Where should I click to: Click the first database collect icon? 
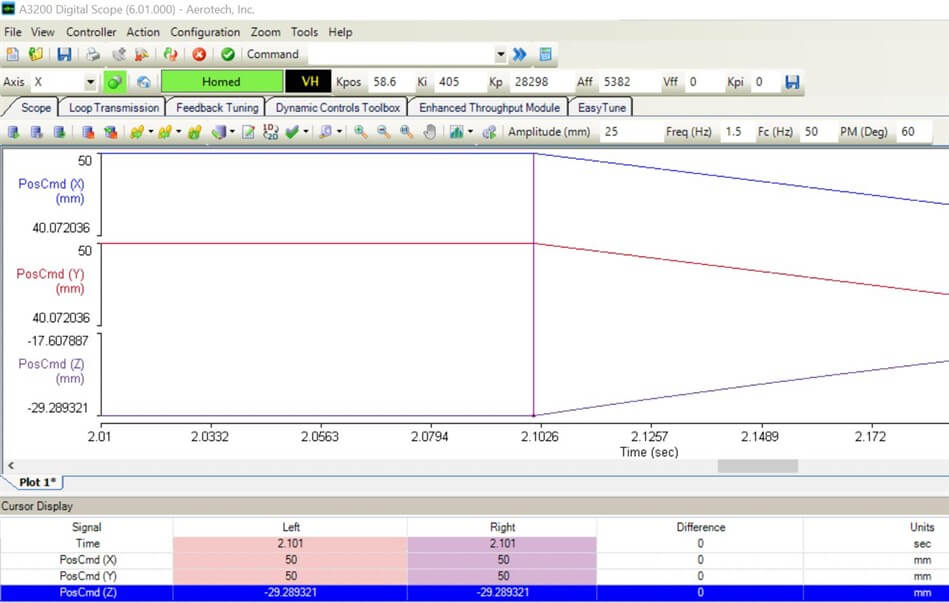(13, 131)
